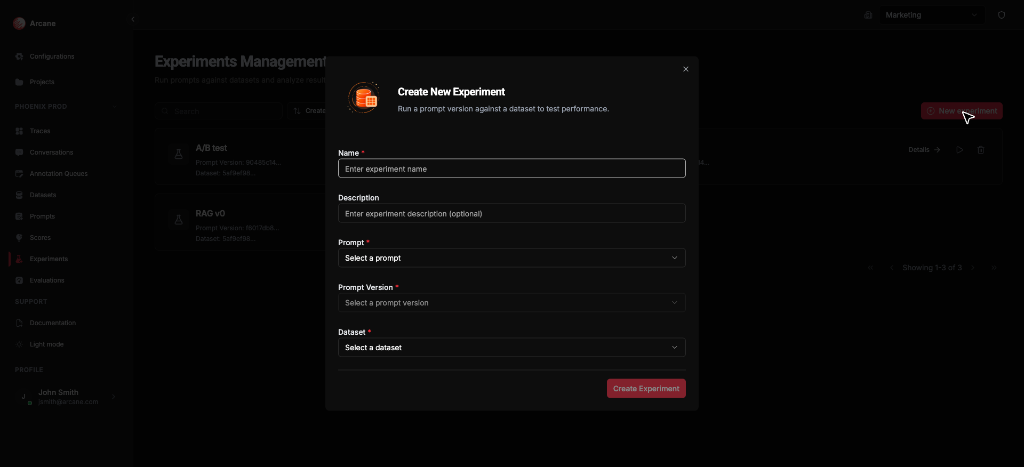Click the experiment Description input field
Screen dimensions: 1024x467
(x=511, y=213)
